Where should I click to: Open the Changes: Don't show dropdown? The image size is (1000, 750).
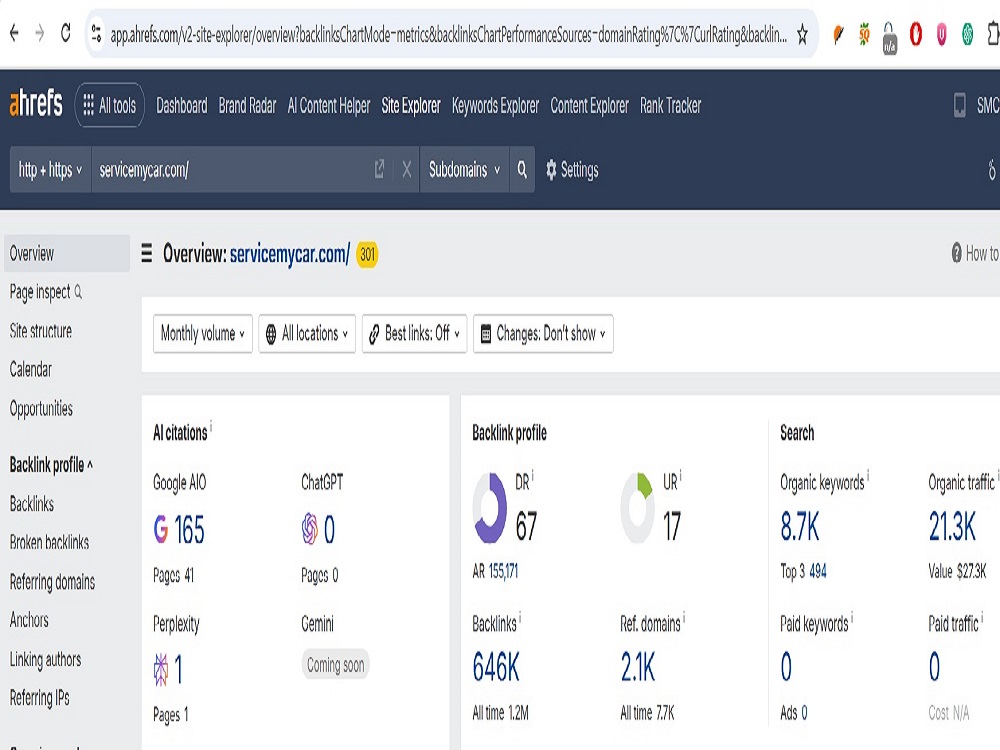pos(543,334)
